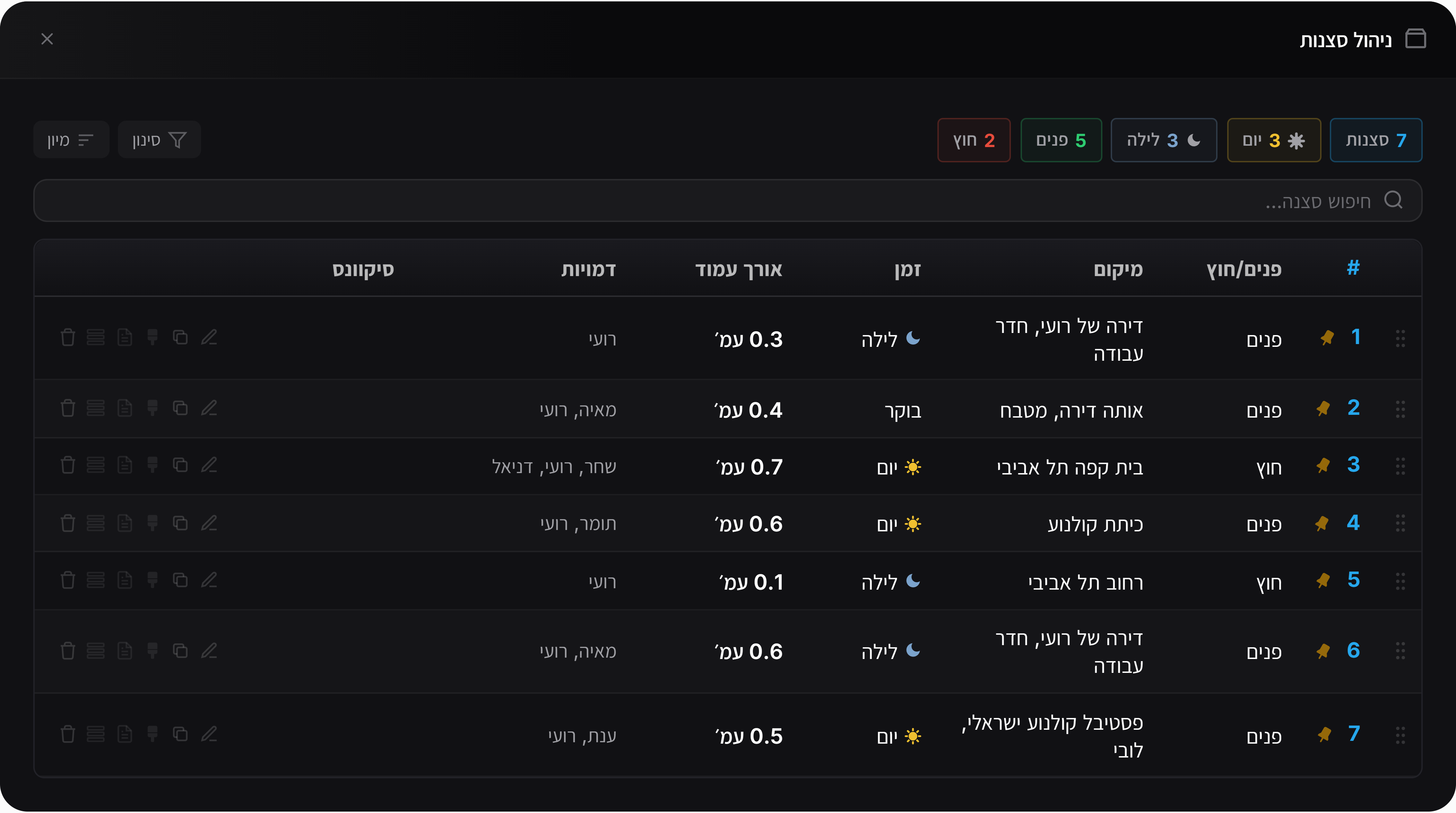Duplicate scene 2 with the copy icon

[x=180, y=408]
